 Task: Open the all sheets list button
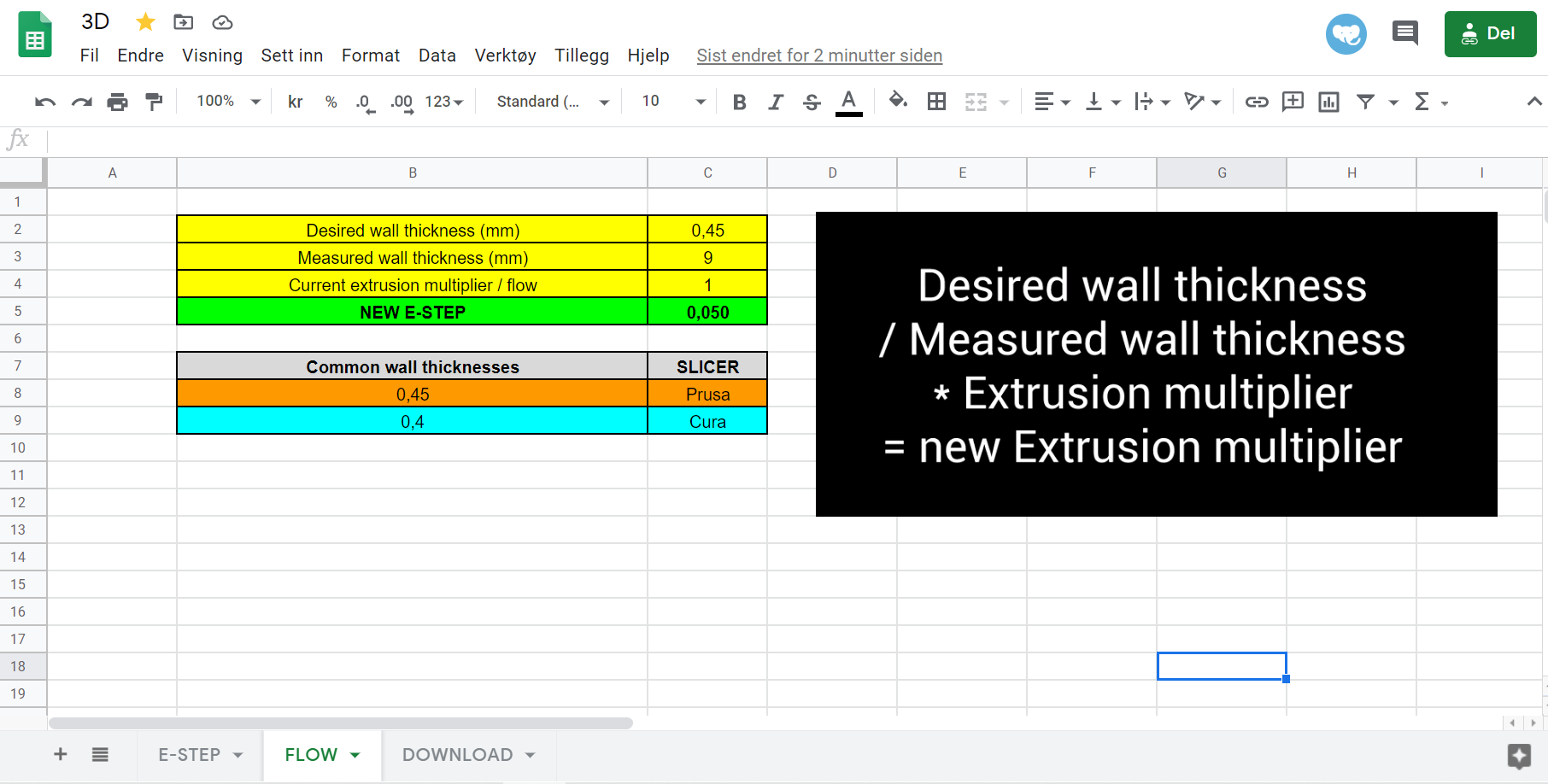pos(100,754)
